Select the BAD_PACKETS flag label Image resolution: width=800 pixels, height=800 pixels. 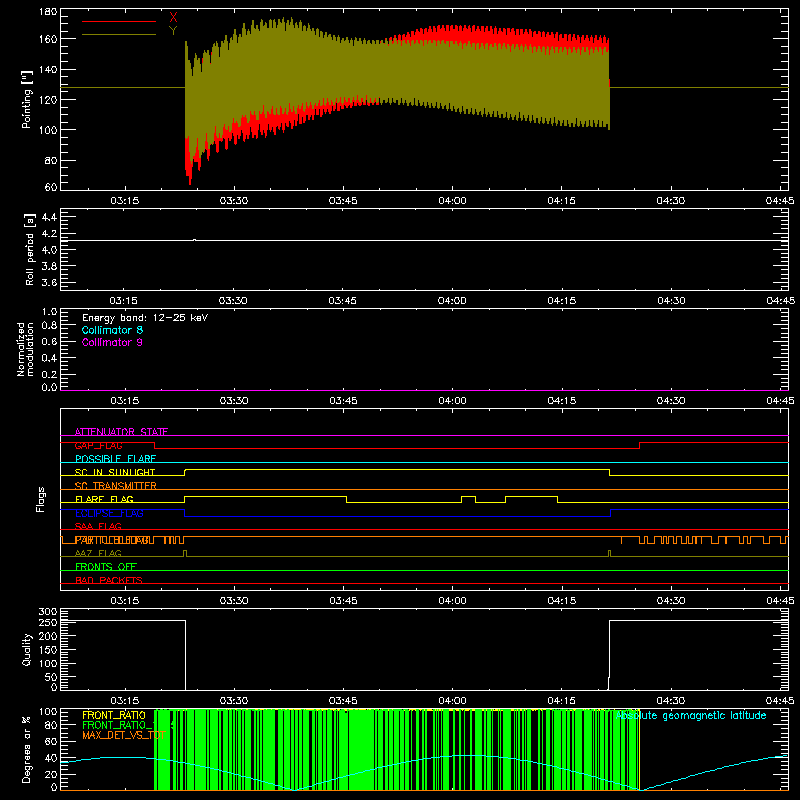coord(109,580)
